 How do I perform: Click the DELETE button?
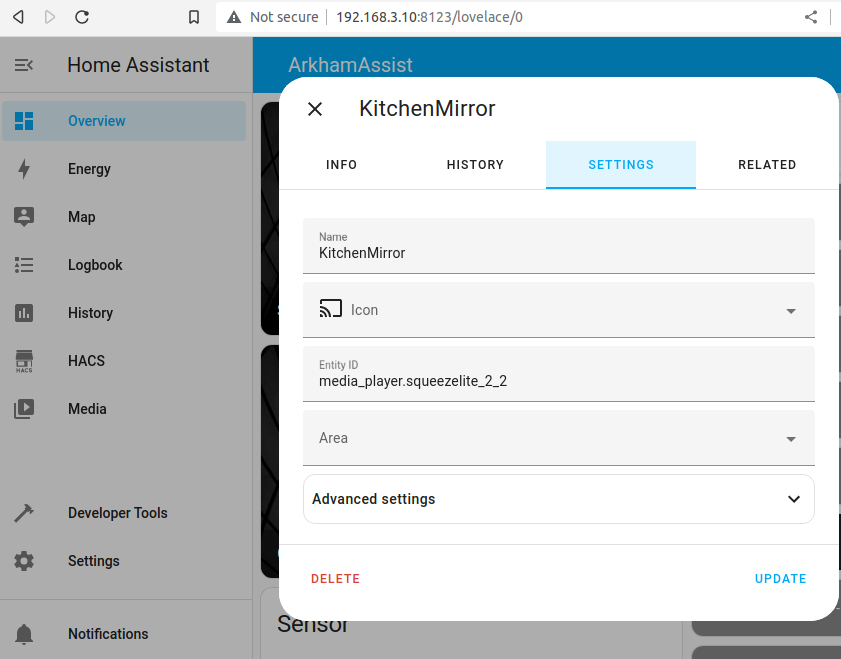pos(335,579)
